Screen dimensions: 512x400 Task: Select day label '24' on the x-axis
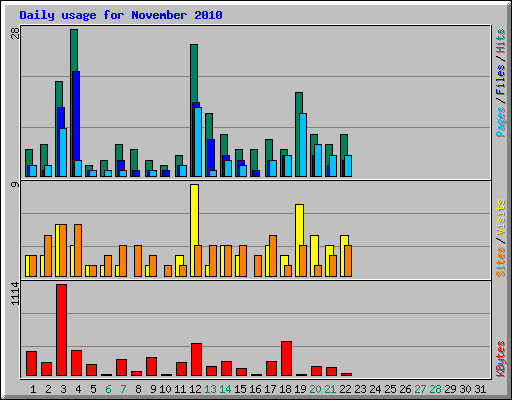click(x=375, y=389)
